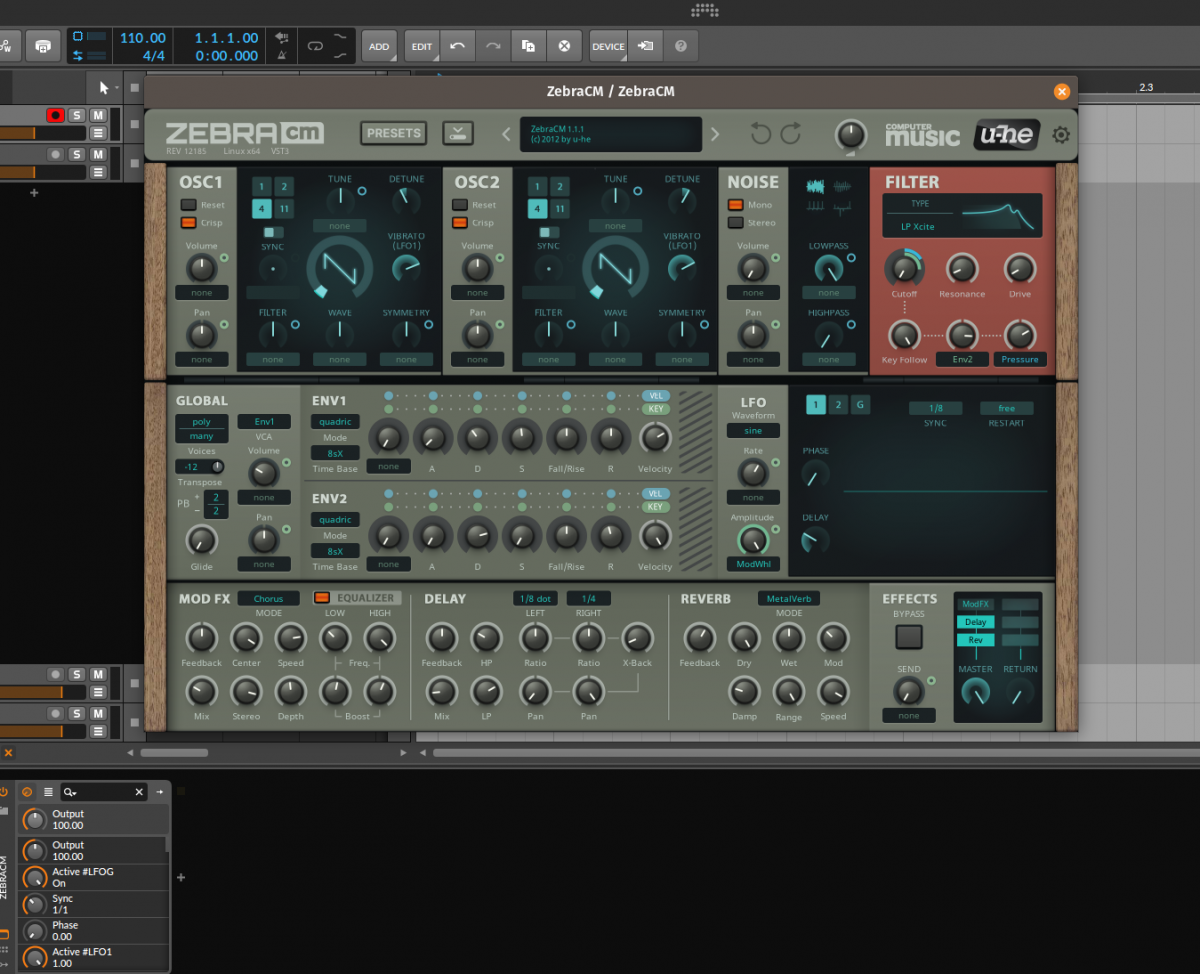
Task: Toggle device power icon in device panel
Action: (4, 791)
